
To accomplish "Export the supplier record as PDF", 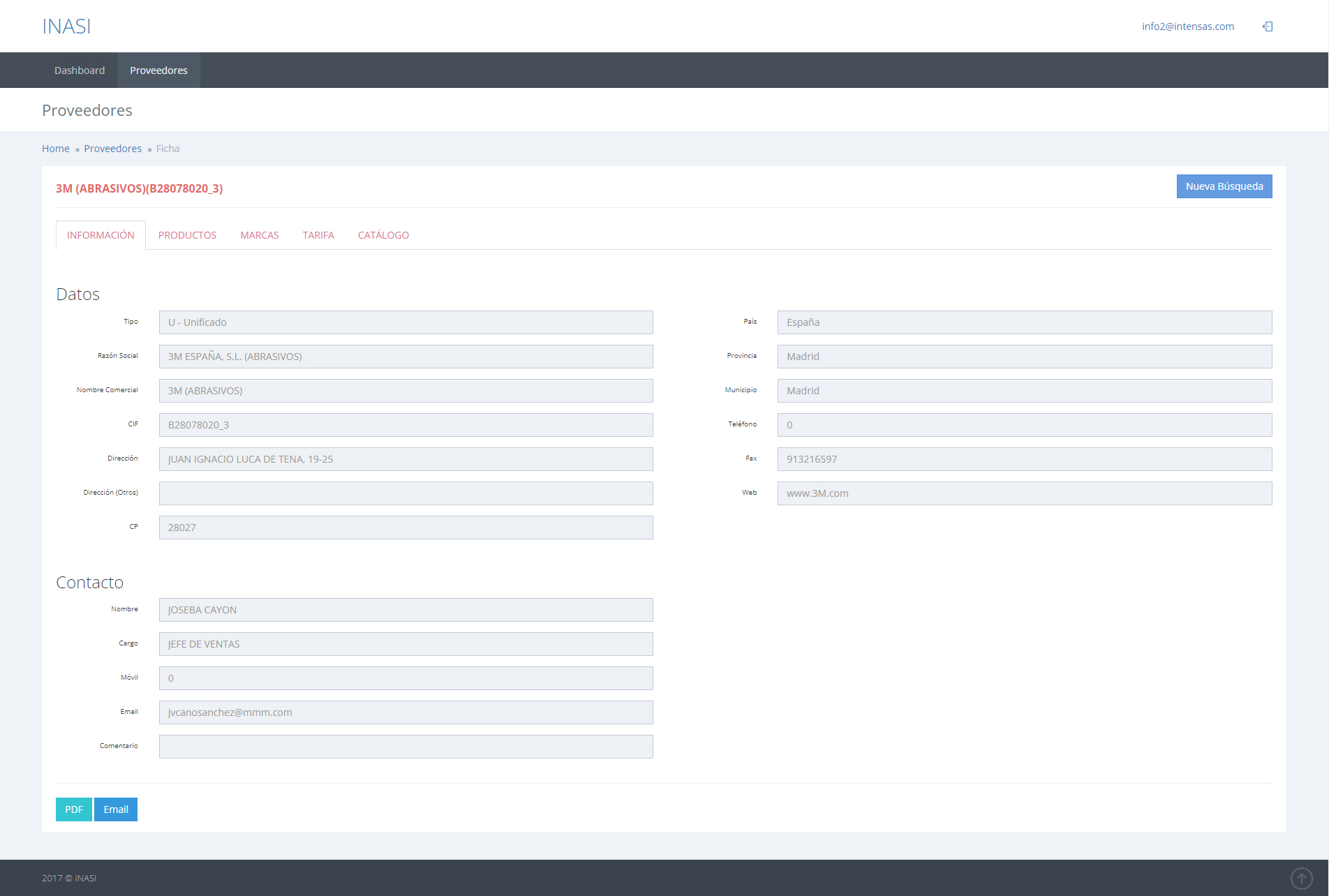I will point(74,809).
